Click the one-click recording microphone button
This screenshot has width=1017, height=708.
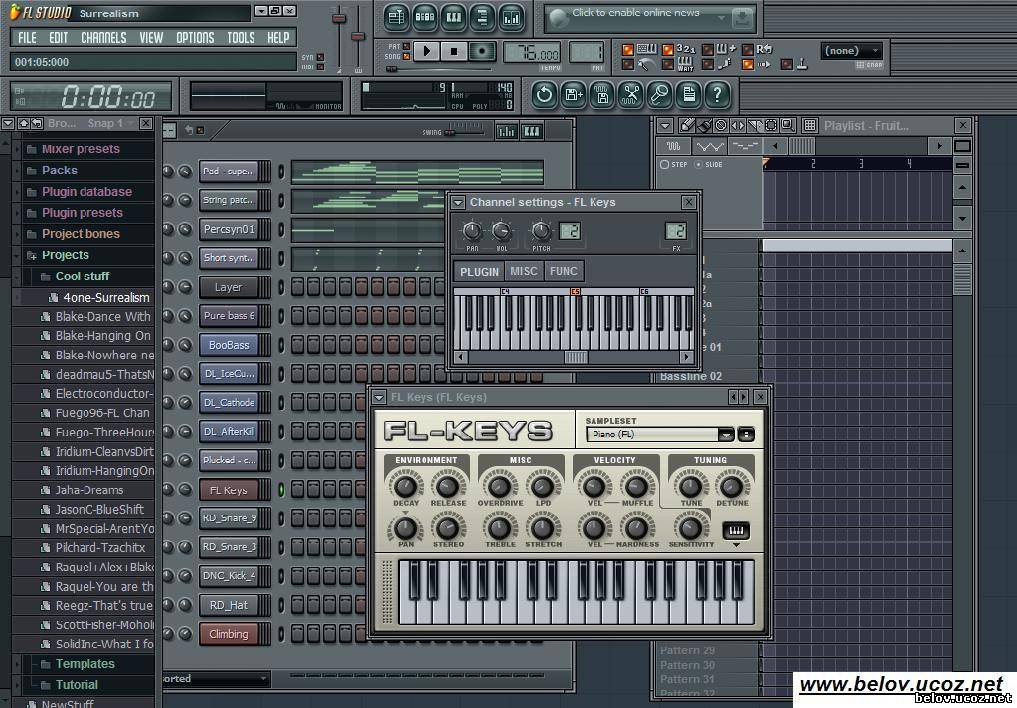point(660,95)
